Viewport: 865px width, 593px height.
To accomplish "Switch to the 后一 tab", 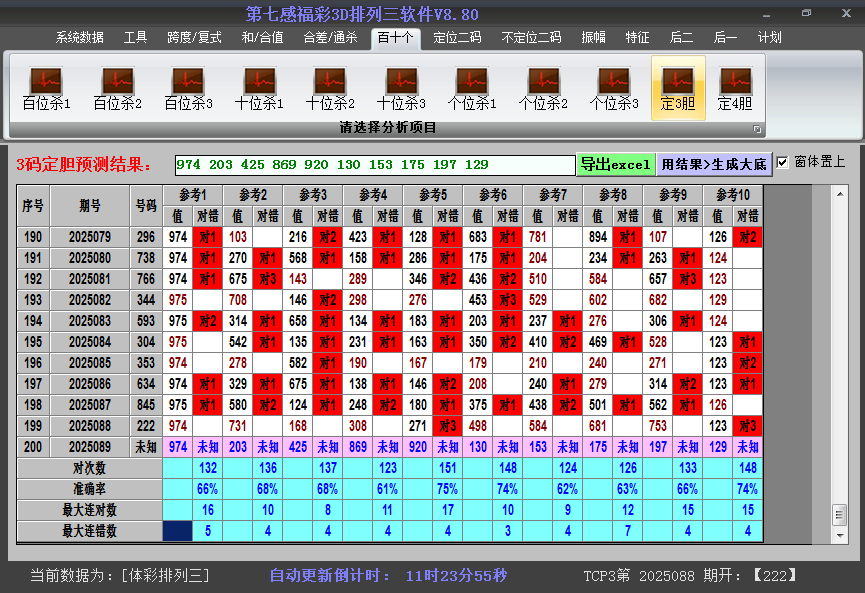I will 725,38.
